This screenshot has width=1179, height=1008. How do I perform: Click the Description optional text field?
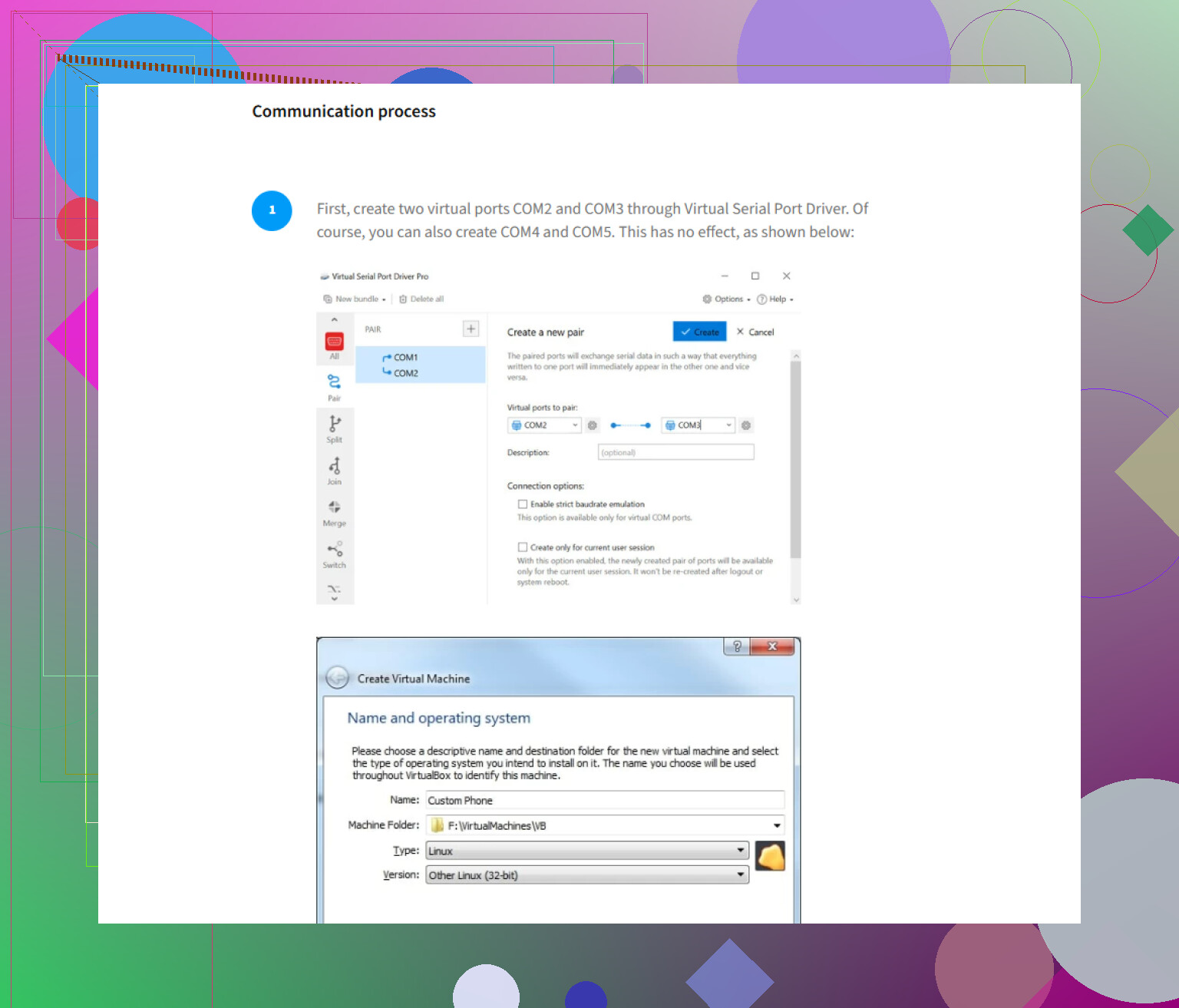click(x=675, y=453)
